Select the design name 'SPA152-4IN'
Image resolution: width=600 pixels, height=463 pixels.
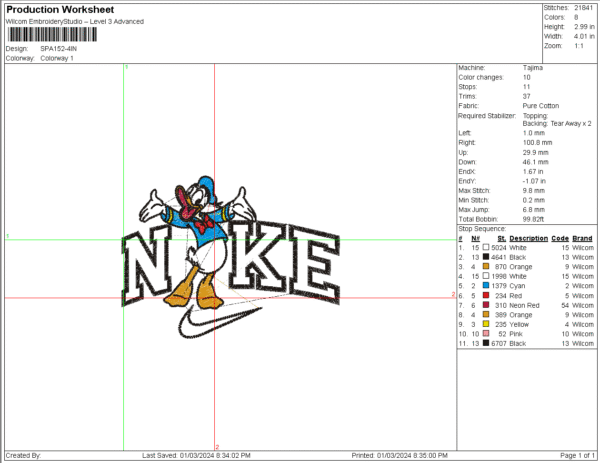click(59, 49)
